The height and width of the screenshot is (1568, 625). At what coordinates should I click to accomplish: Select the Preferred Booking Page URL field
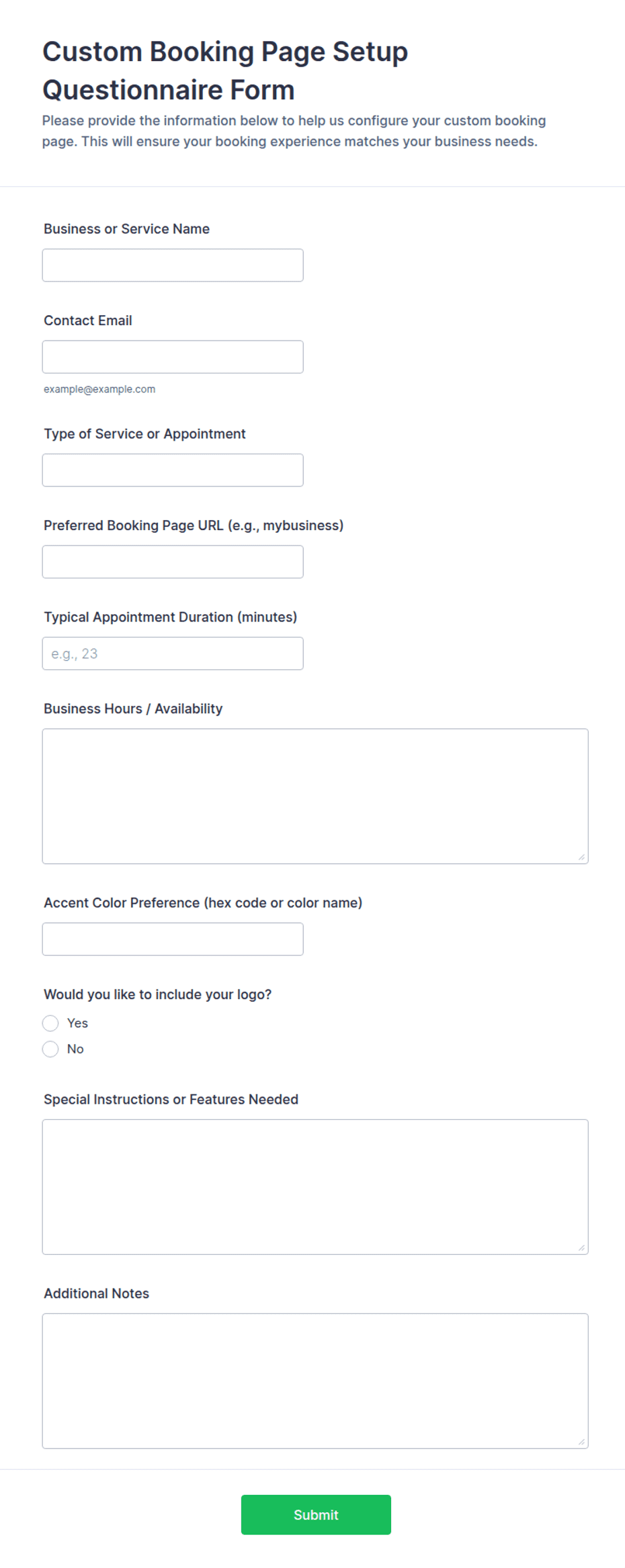pyautogui.click(x=173, y=562)
